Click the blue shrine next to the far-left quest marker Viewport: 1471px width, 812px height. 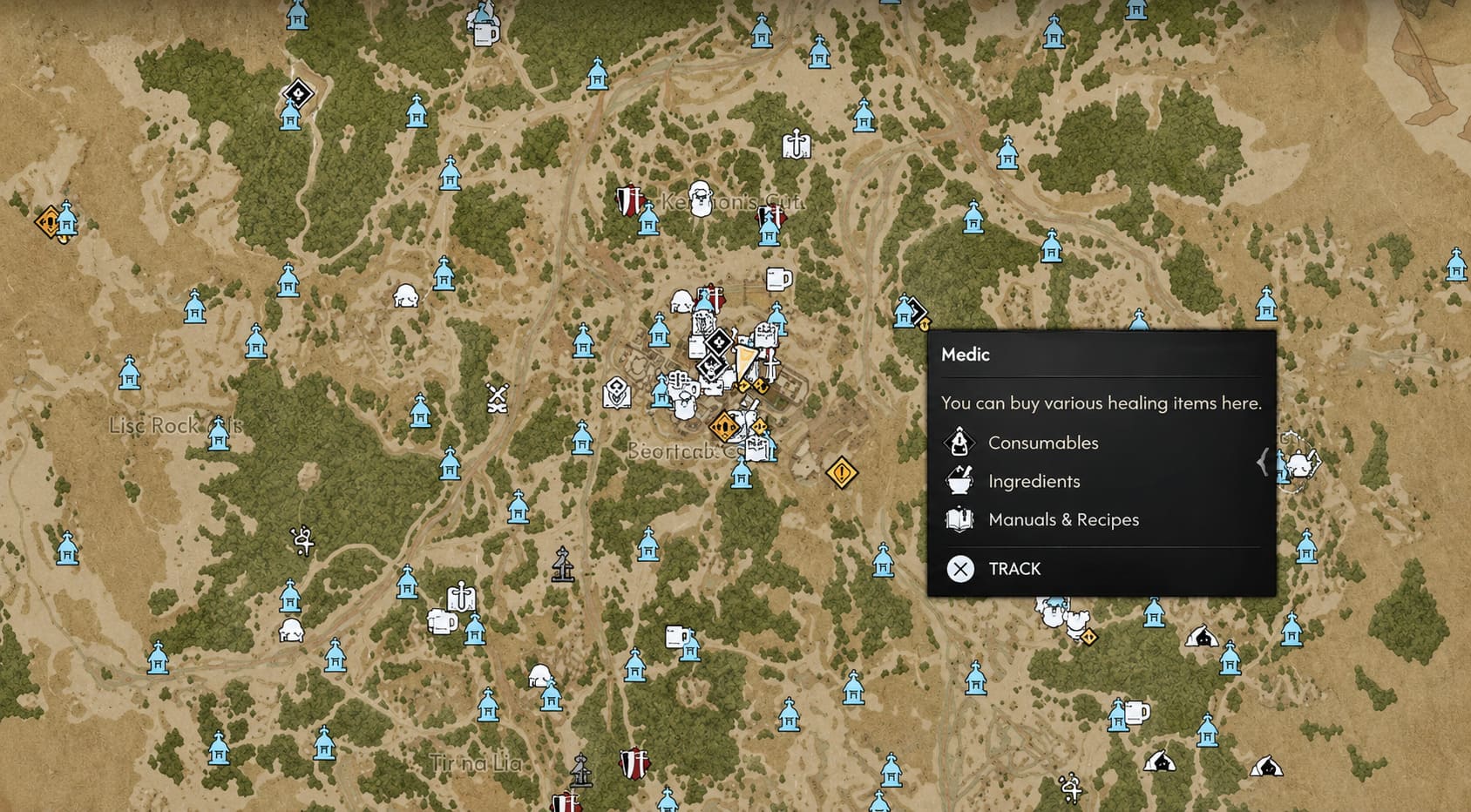click(66, 218)
